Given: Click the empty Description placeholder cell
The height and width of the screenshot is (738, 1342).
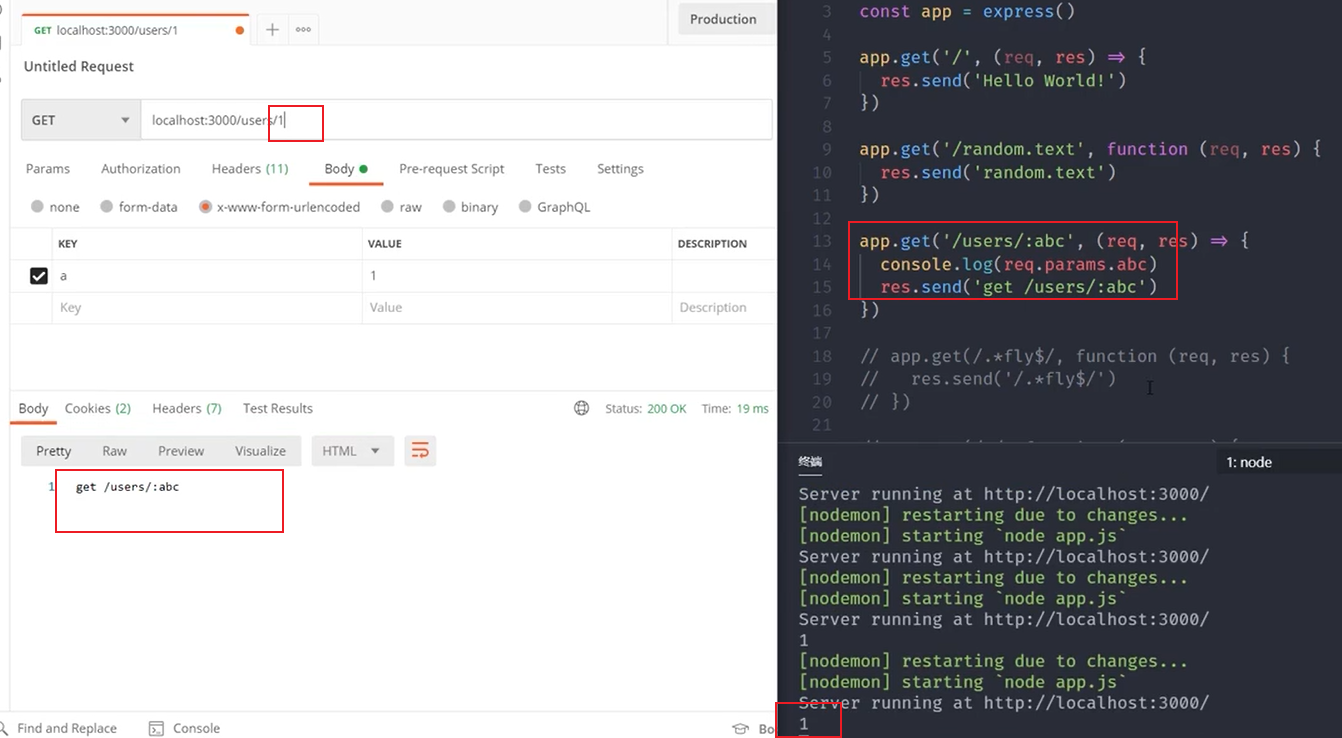Looking at the screenshot, I should [x=723, y=308].
